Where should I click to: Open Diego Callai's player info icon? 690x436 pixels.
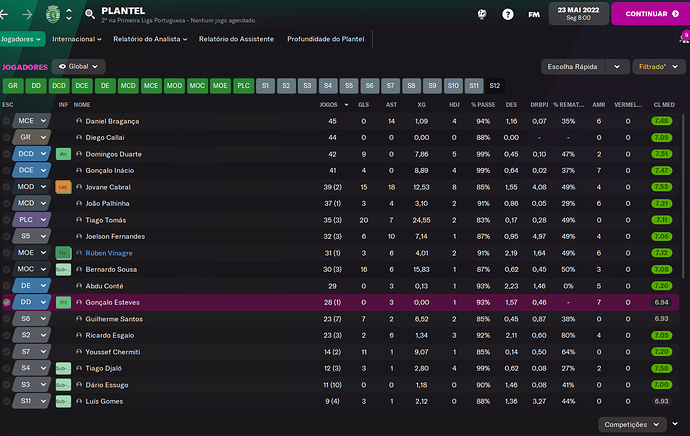[79, 137]
